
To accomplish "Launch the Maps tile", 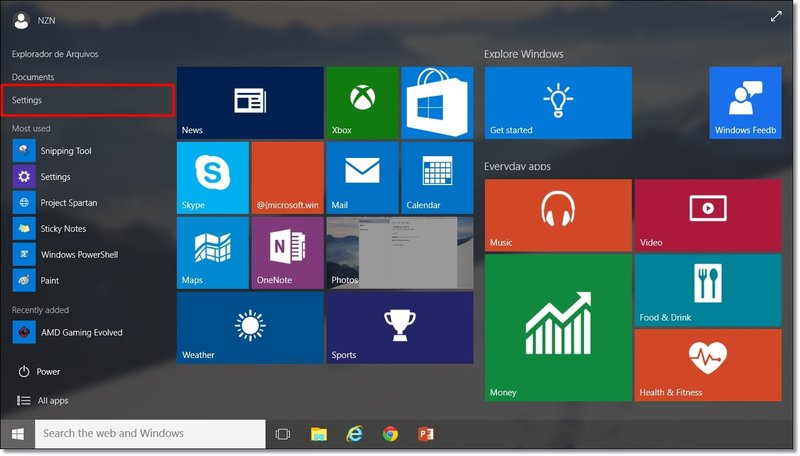I will point(213,252).
